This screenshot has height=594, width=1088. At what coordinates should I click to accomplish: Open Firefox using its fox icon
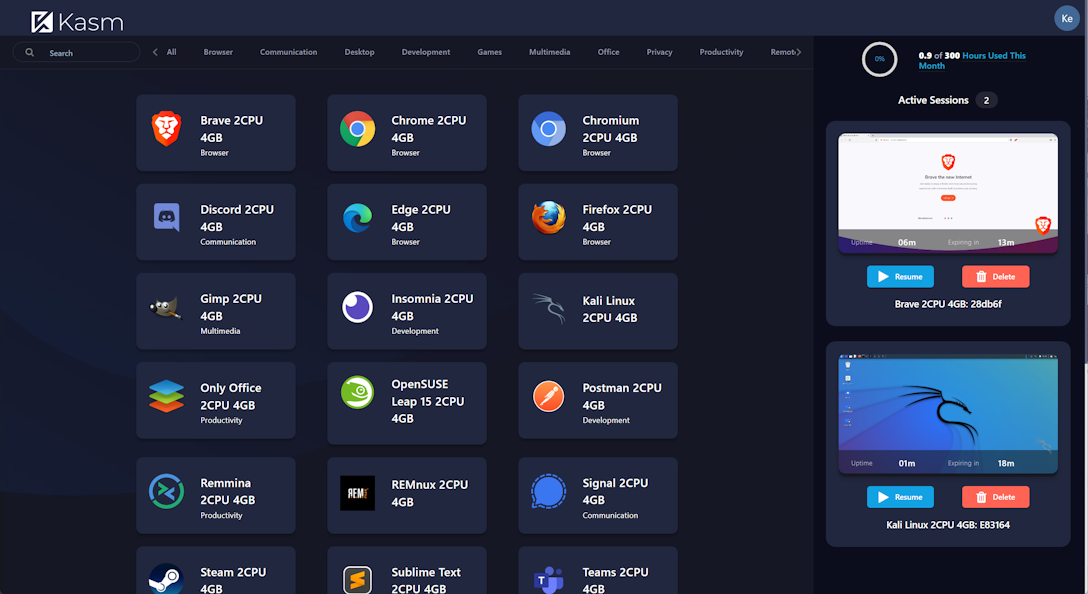pyautogui.click(x=548, y=218)
